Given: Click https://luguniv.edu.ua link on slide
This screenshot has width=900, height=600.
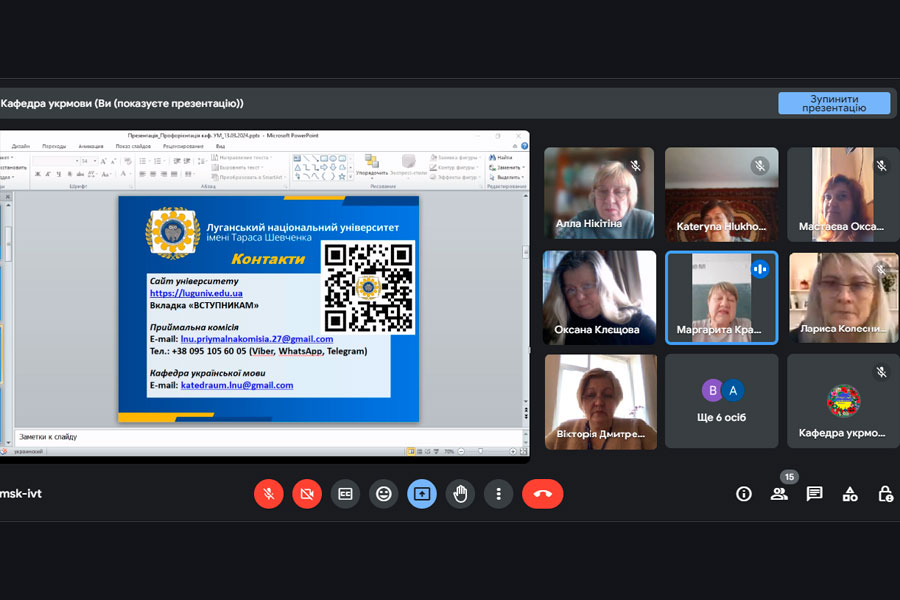Looking at the screenshot, I should (x=196, y=293).
